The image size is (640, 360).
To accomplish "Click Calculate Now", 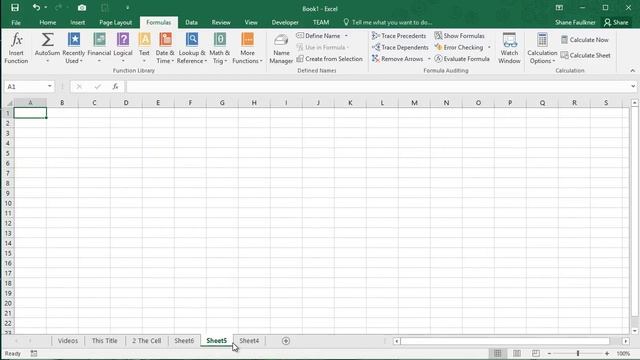I will pos(585,40).
